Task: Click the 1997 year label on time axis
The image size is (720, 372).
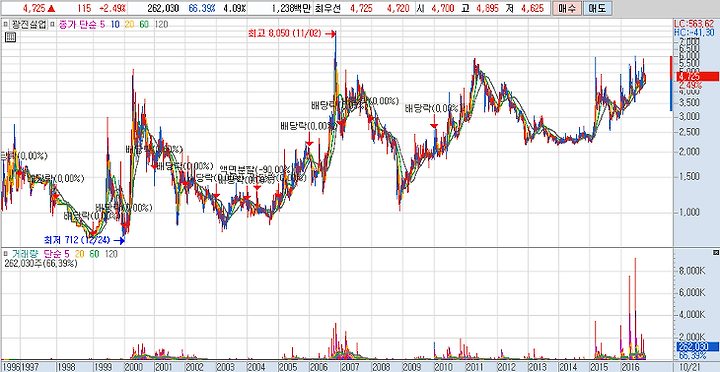Action: tap(30, 367)
